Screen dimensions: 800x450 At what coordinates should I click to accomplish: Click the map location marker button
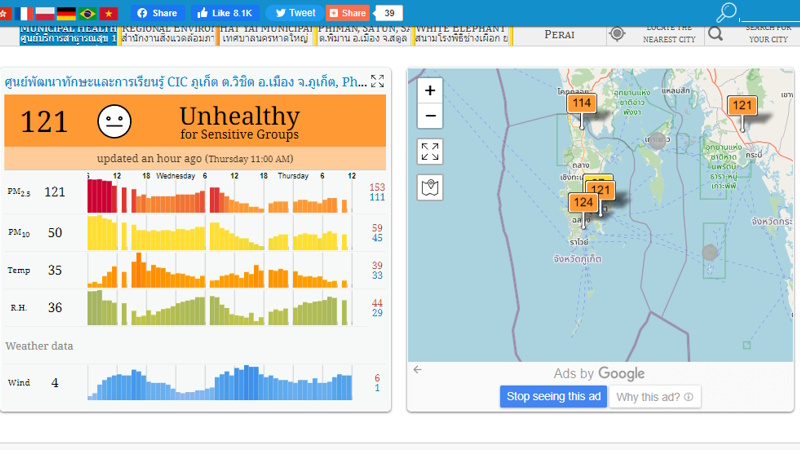point(430,187)
